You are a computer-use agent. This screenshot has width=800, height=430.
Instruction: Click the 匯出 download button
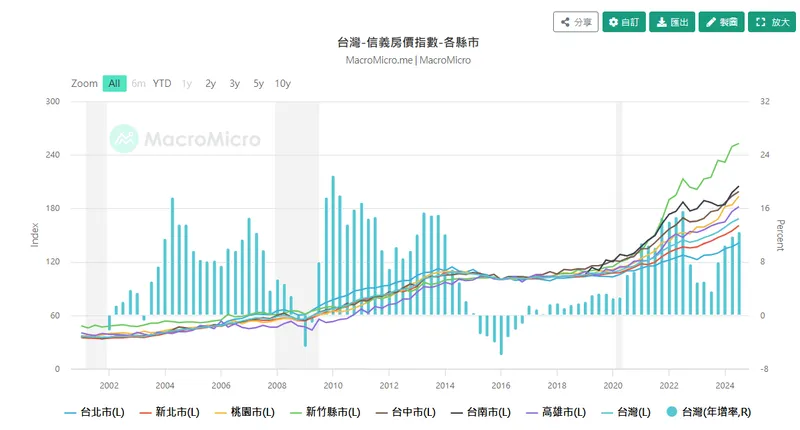point(671,21)
